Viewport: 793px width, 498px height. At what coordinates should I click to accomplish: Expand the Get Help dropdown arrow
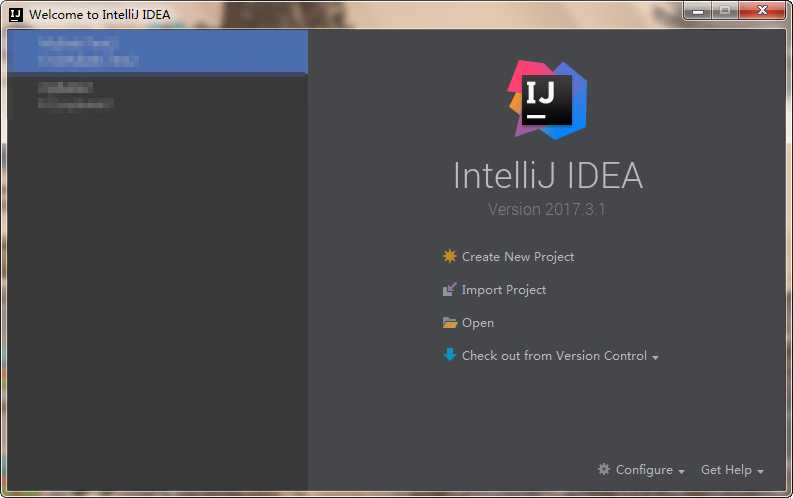point(760,471)
